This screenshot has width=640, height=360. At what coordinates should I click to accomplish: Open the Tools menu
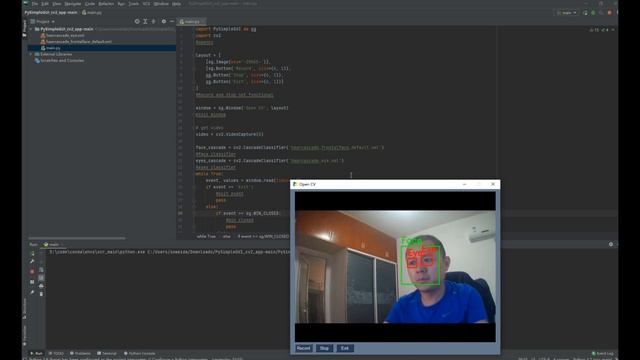point(133,4)
